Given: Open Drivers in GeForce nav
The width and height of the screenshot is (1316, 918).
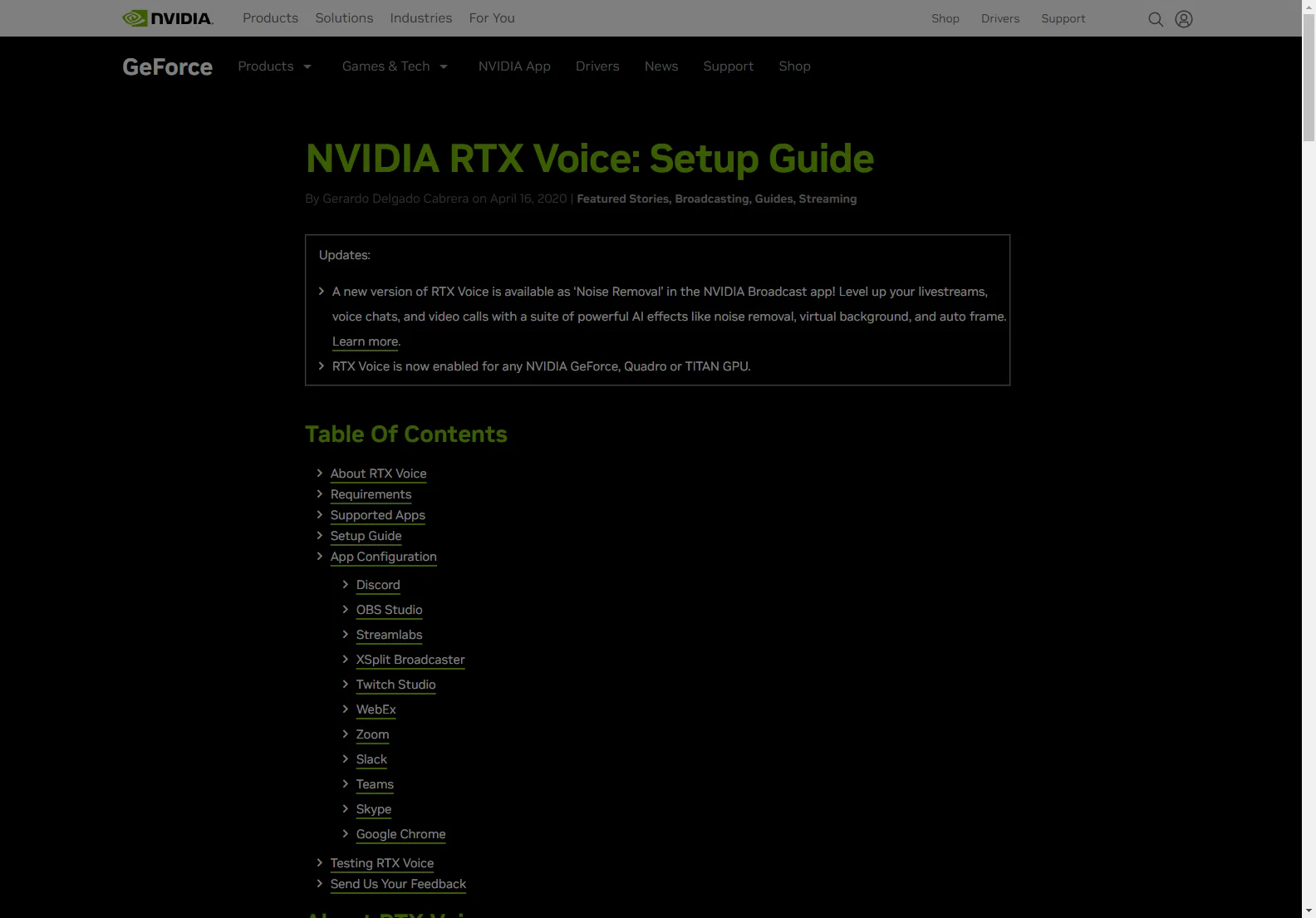Looking at the screenshot, I should (597, 66).
